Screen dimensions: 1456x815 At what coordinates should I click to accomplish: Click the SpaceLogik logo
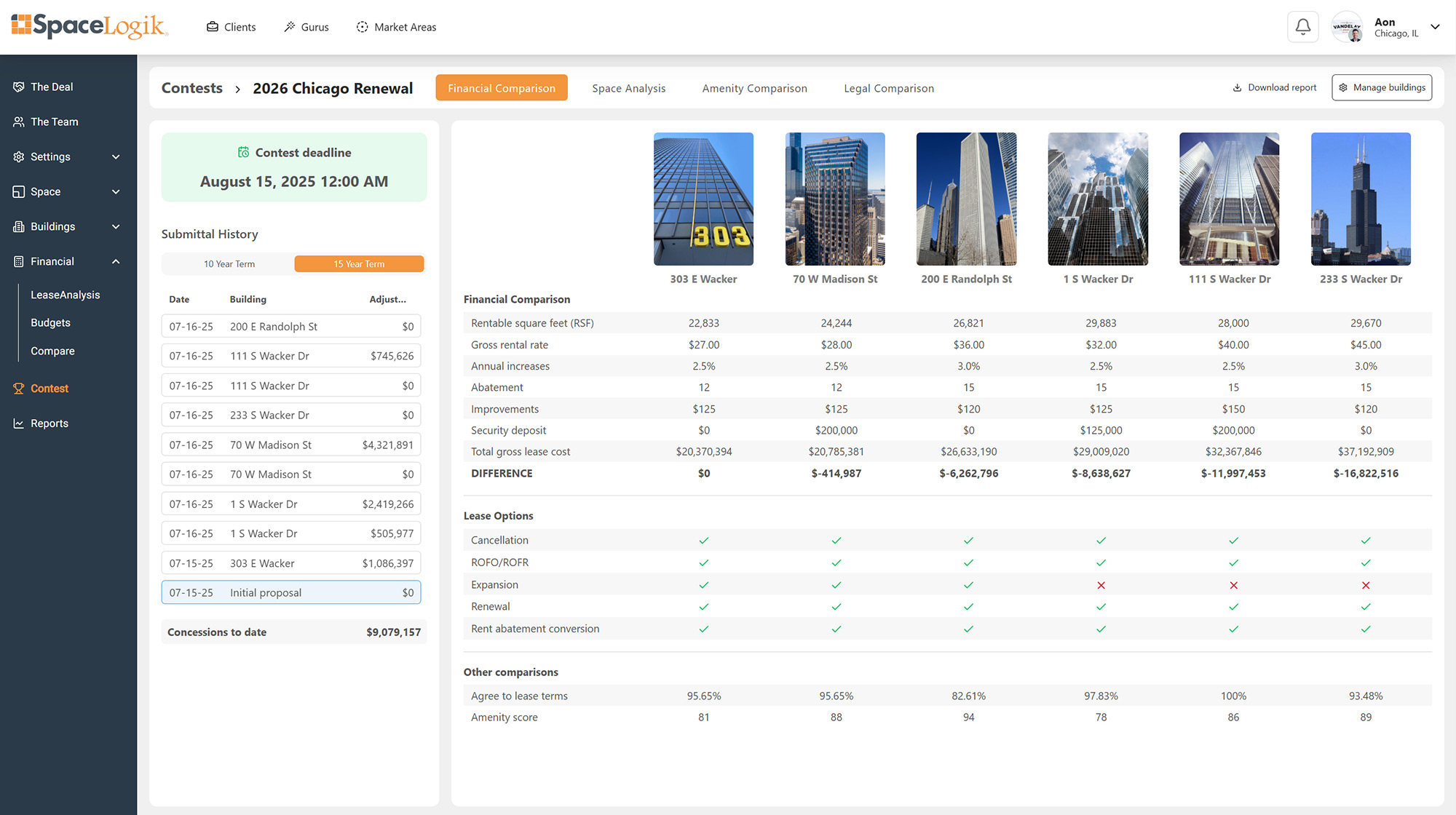coord(90,26)
